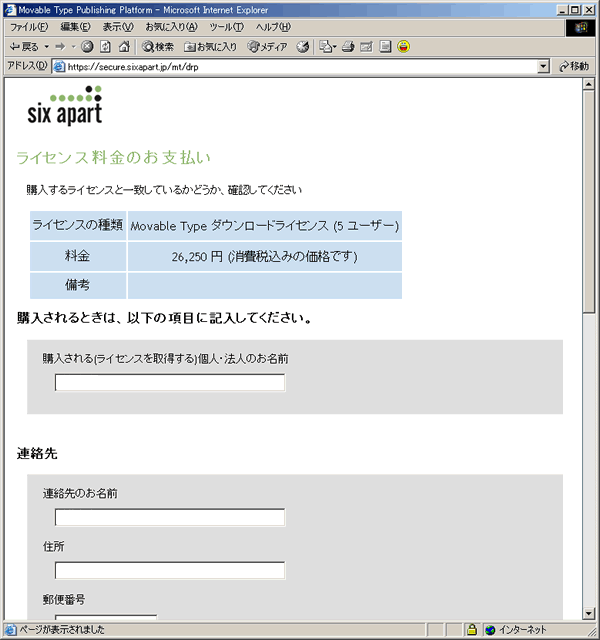
Task: Click the Mail toolbar icon
Action: (328, 47)
